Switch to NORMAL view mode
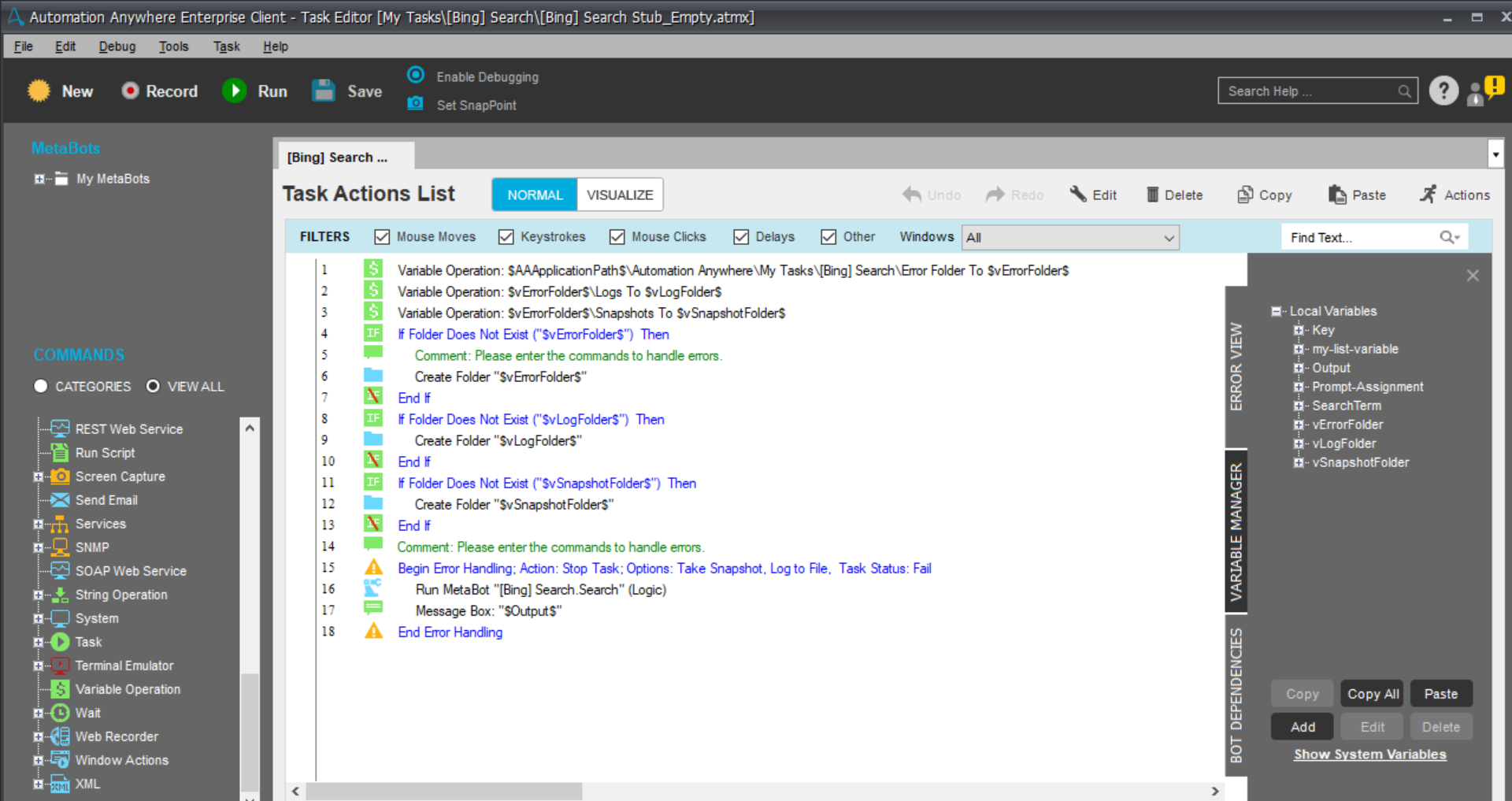The height and width of the screenshot is (801, 1512). pyautogui.click(x=535, y=195)
